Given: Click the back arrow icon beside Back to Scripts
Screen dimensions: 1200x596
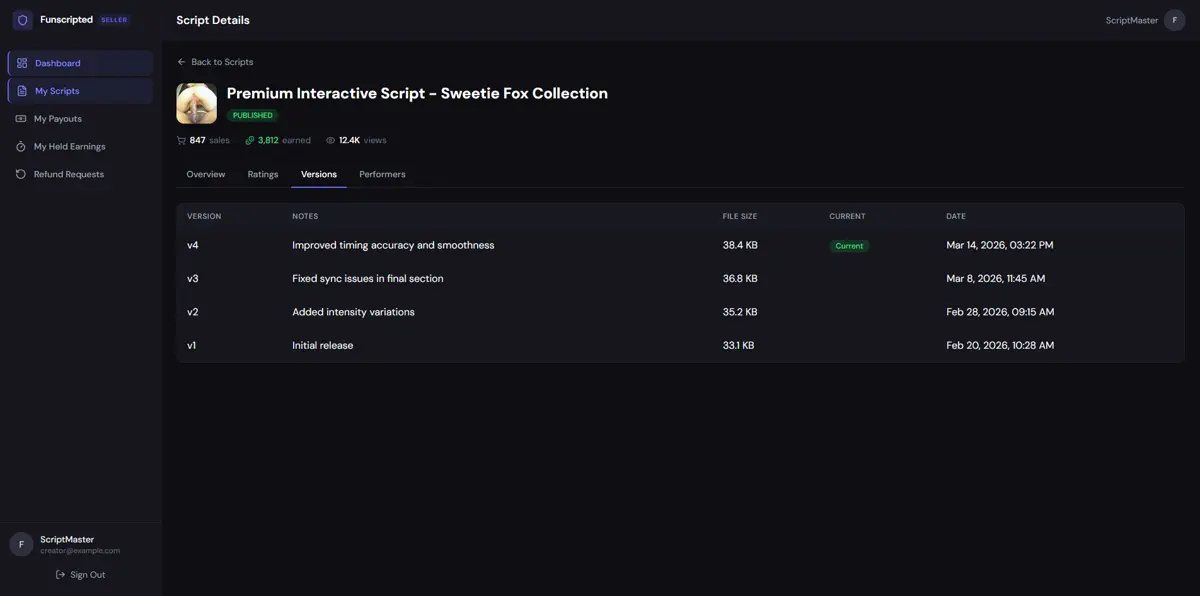Looking at the screenshot, I should click(x=182, y=62).
